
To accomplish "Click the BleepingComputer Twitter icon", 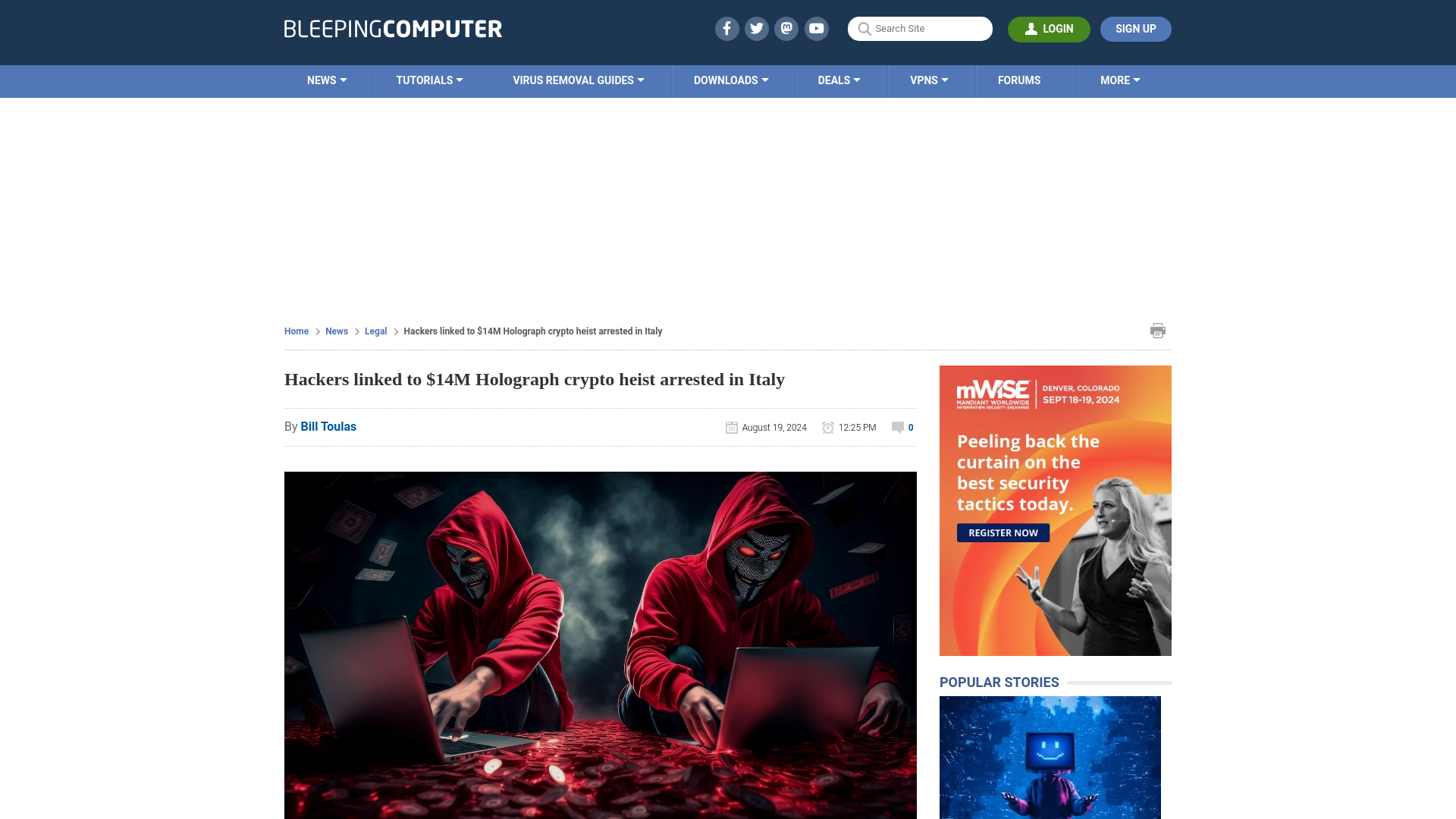I will coord(757,28).
